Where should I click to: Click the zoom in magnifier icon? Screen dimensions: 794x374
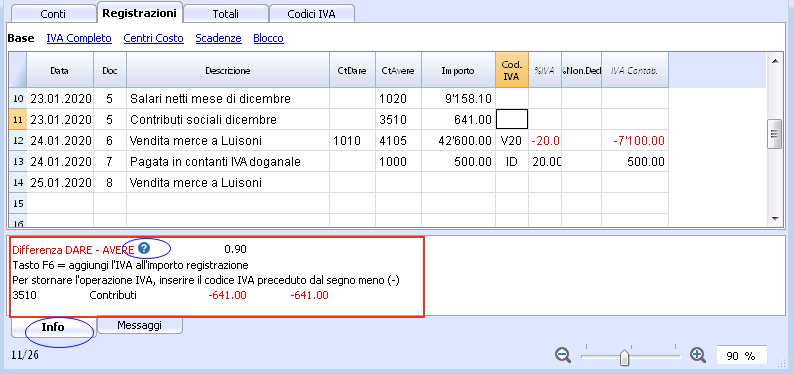coord(698,355)
